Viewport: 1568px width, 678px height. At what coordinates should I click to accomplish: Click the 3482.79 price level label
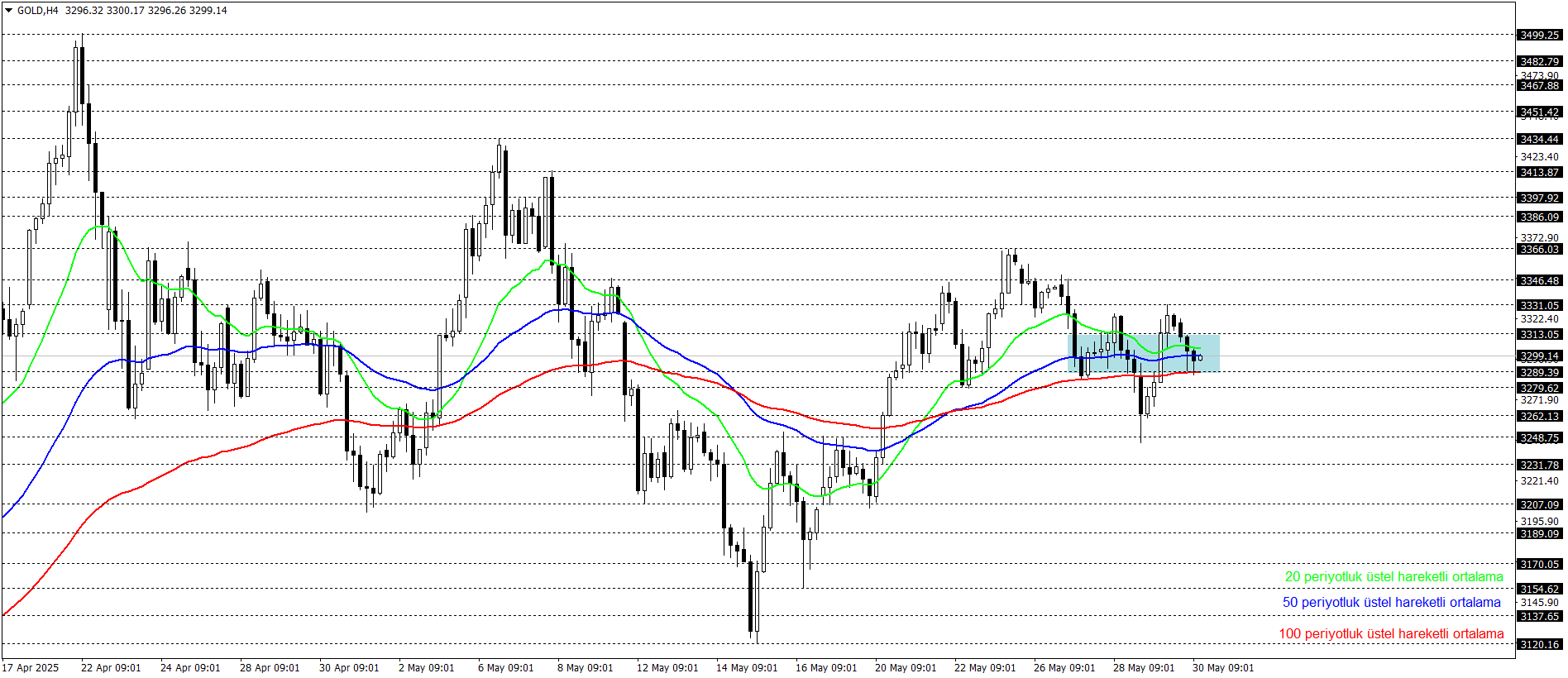pos(1539,62)
